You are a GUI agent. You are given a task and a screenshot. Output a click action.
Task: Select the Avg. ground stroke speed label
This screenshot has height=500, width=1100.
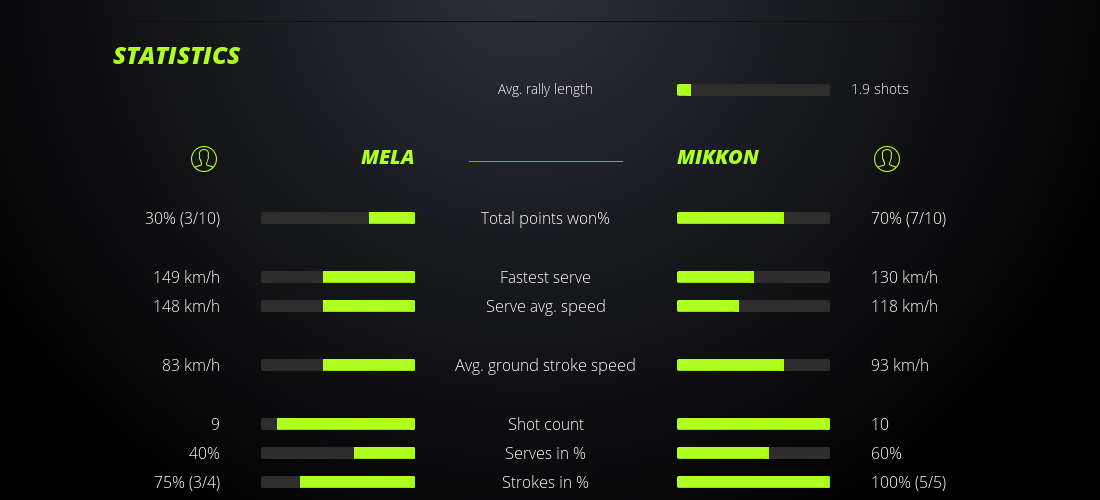point(545,365)
